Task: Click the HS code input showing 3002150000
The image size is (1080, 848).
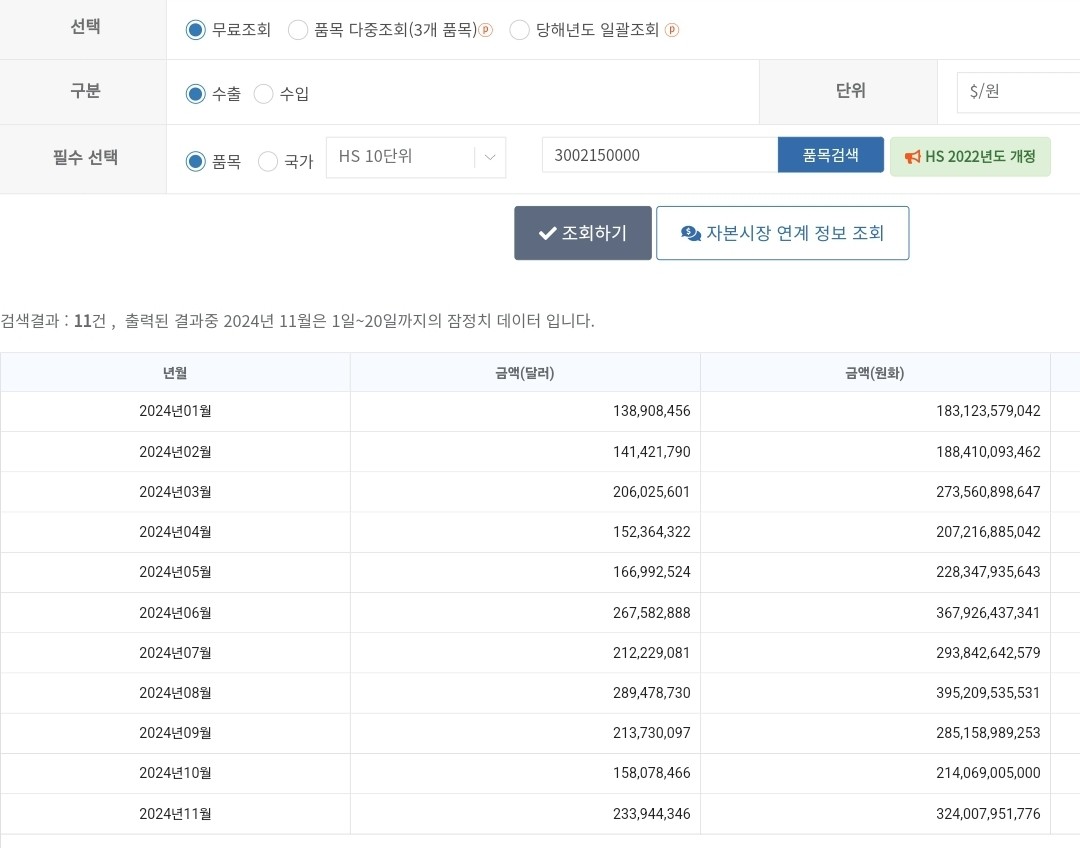Action: [660, 155]
